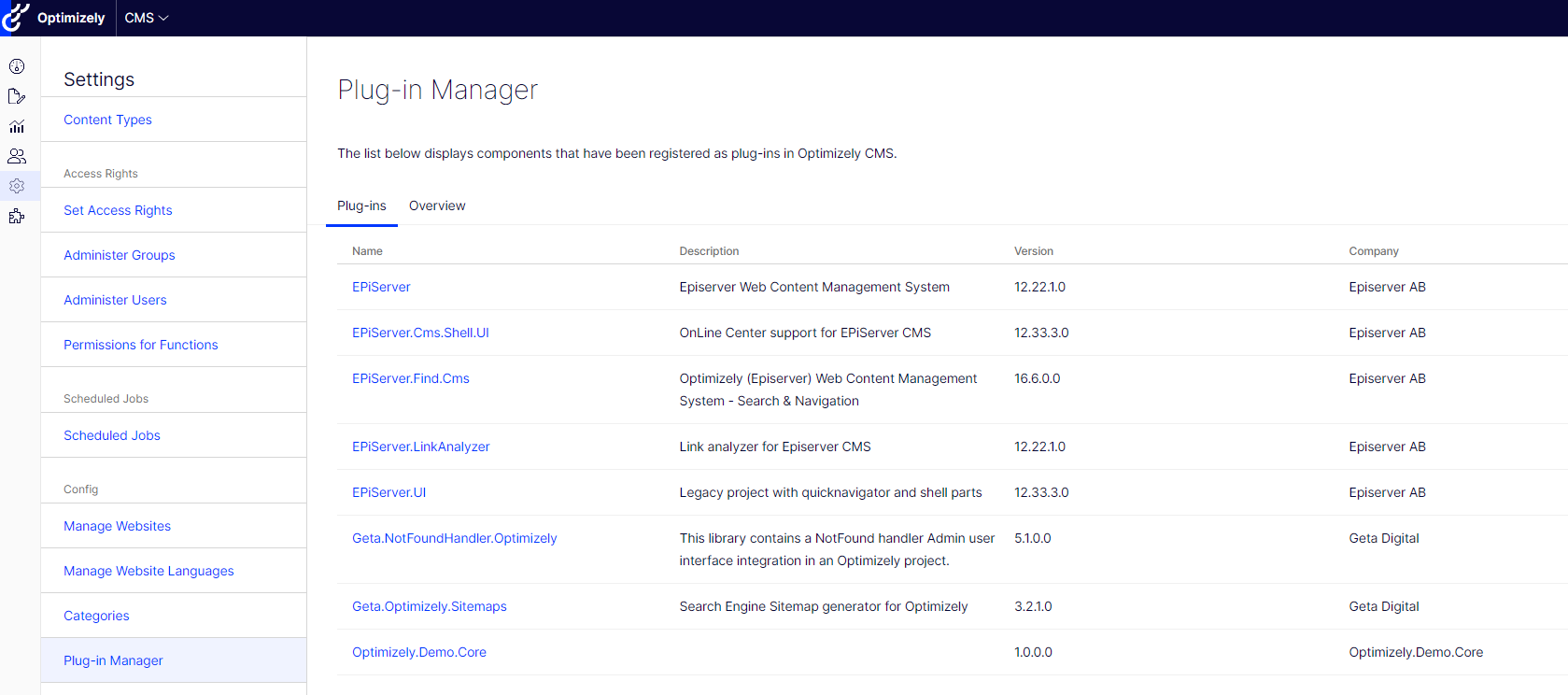
Task: Open Scheduled Jobs settings link
Action: pos(112,435)
